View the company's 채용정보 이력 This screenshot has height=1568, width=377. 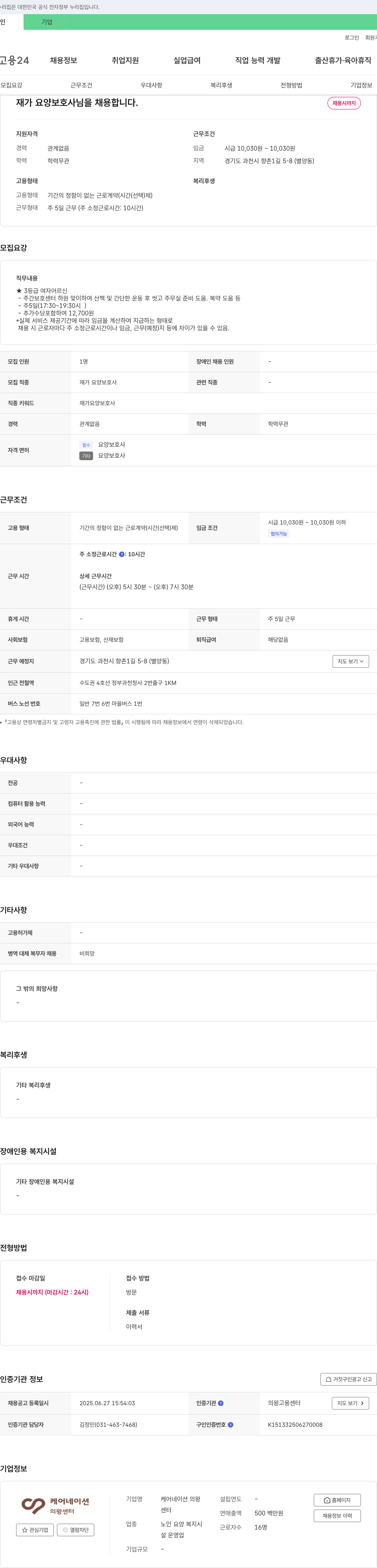click(337, 1516)
